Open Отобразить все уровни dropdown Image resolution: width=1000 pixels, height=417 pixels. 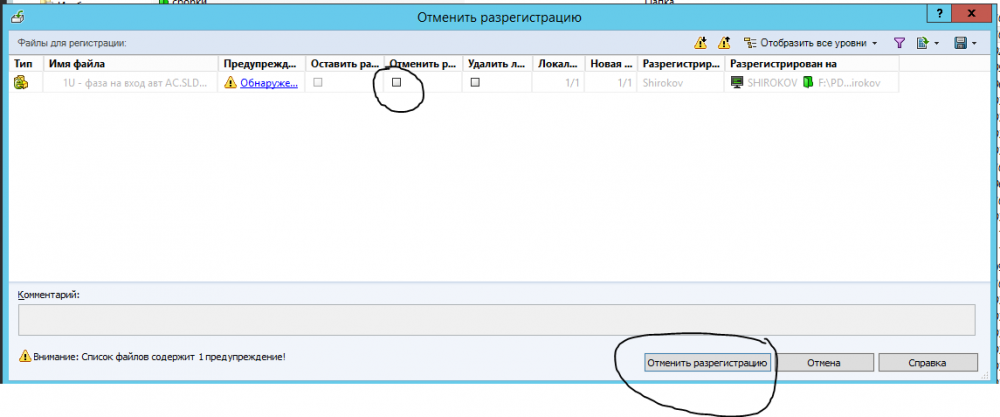pyautogui.click(x=811, y=43)
